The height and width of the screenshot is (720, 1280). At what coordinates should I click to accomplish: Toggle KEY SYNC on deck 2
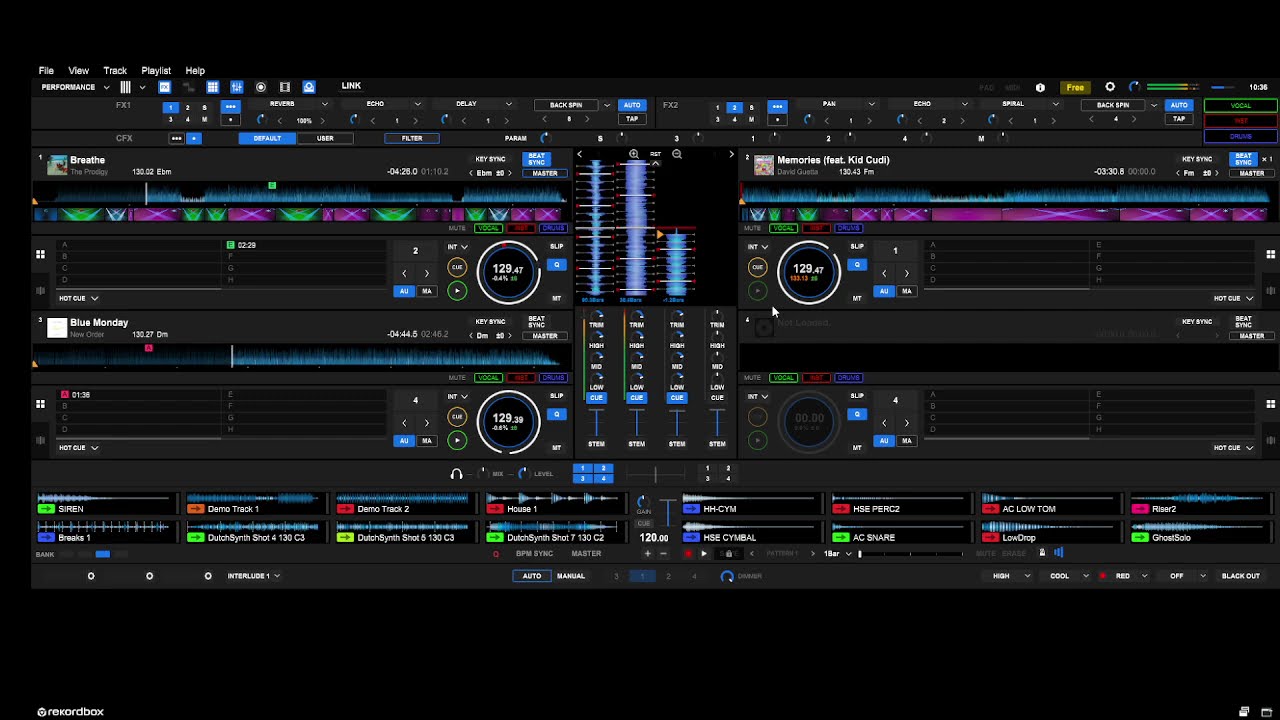point(1197,159)
